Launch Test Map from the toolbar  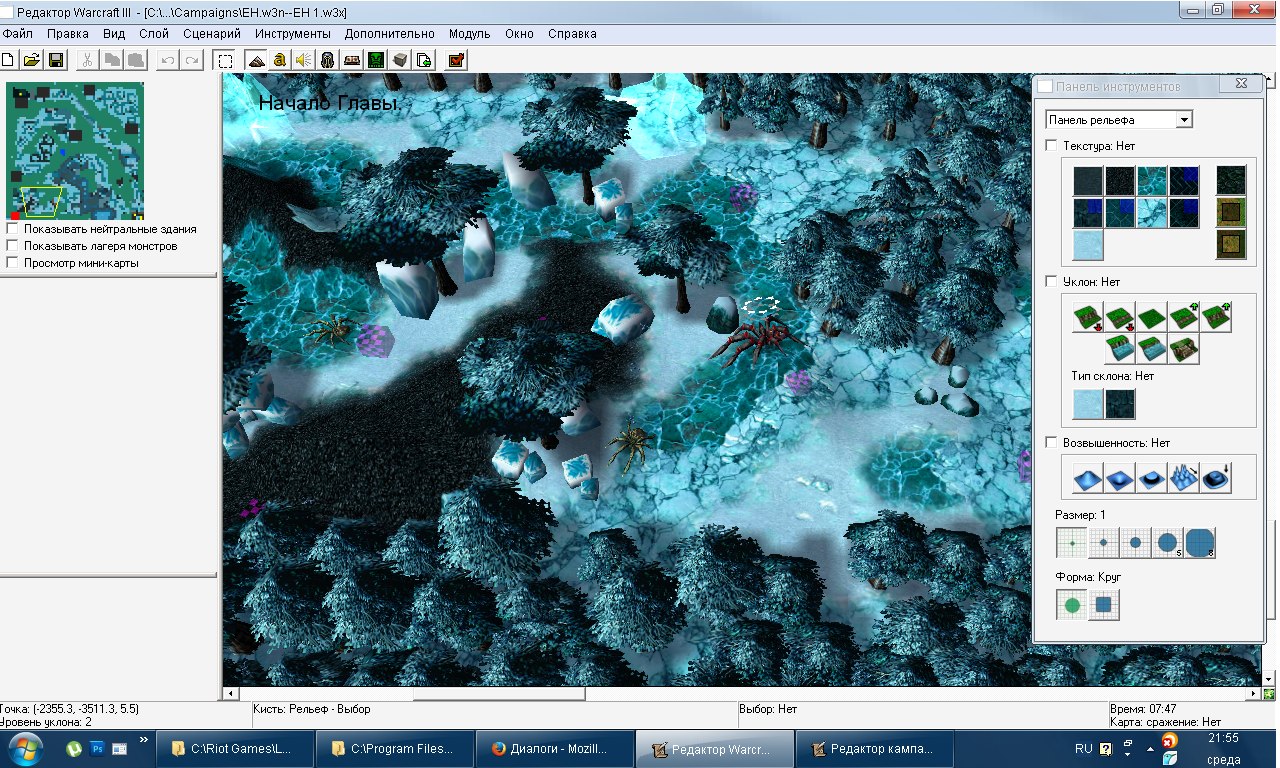pyautogui.click(x=456, y=60)
